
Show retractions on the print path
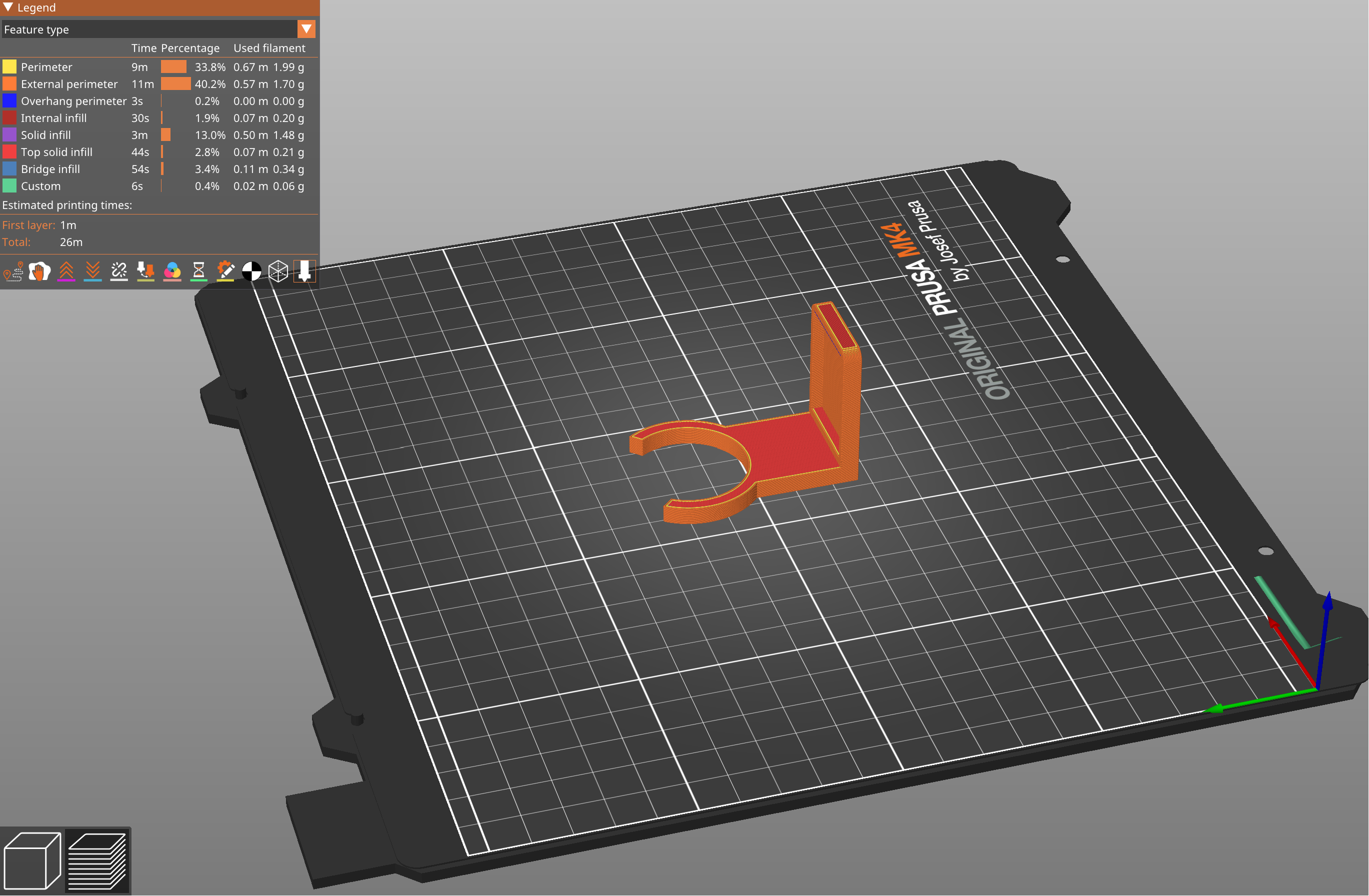click(x=66, y=271)
